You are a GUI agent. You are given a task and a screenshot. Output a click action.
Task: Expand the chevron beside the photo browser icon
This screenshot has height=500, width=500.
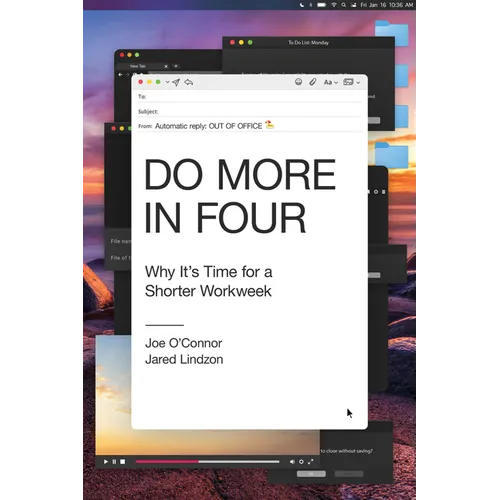tap(358, 82)
